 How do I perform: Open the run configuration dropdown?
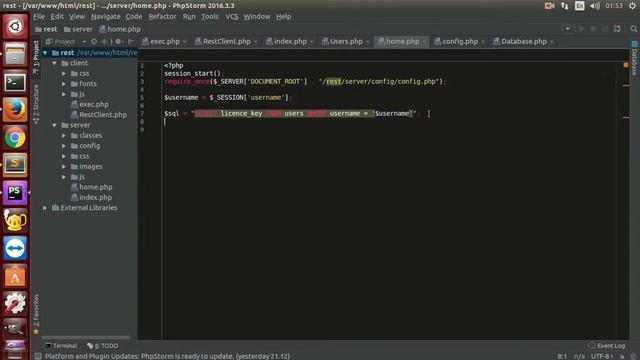tap(568, 29)
